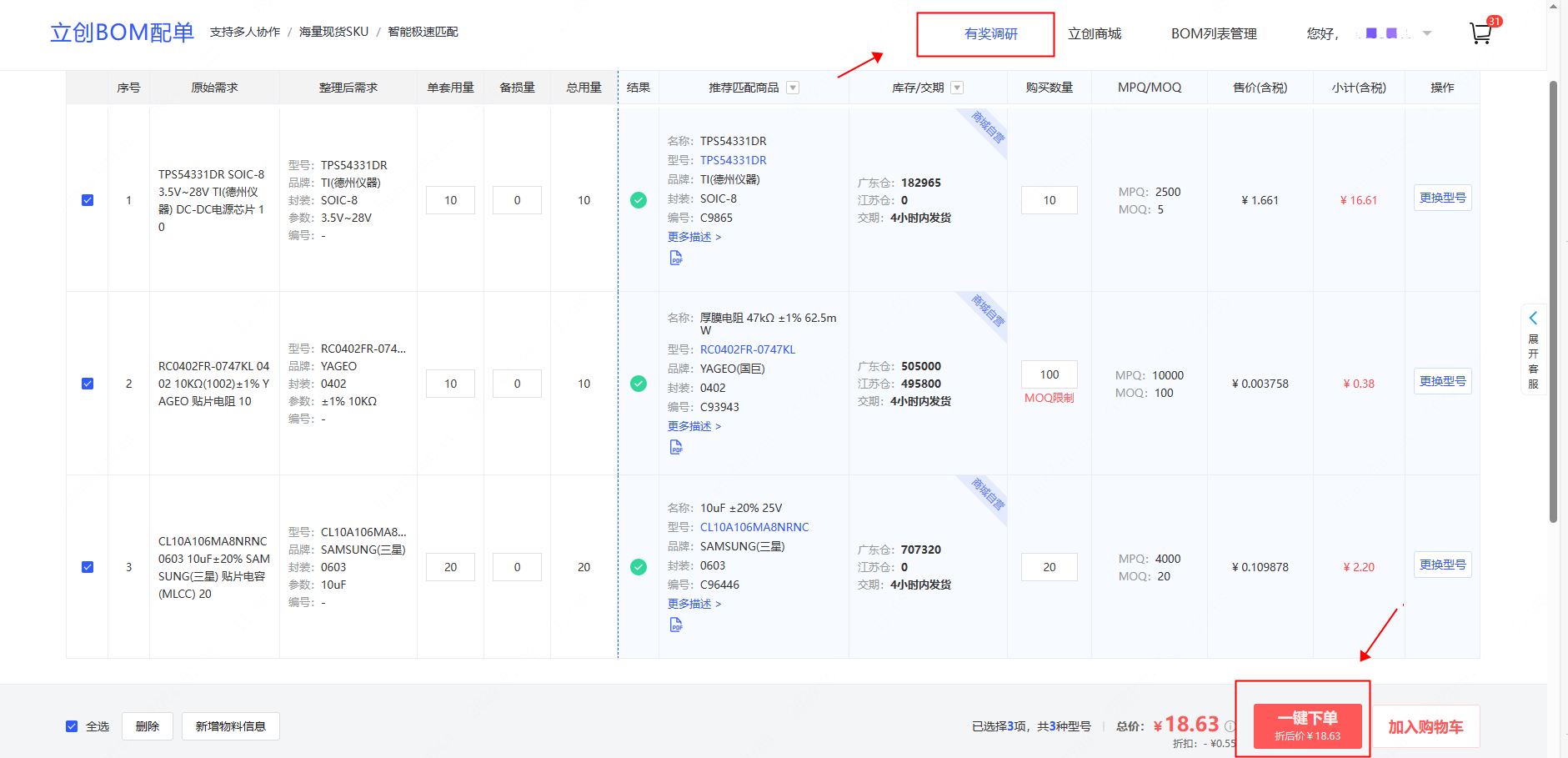Click 江苏仓 stock value 495800
The height and width of the screenshot is (758, 1568).
(x=921, y=384)
